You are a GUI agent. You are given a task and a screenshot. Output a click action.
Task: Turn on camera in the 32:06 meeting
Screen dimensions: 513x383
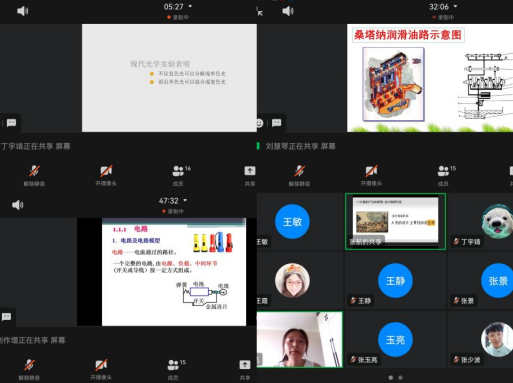pos(371,176)
